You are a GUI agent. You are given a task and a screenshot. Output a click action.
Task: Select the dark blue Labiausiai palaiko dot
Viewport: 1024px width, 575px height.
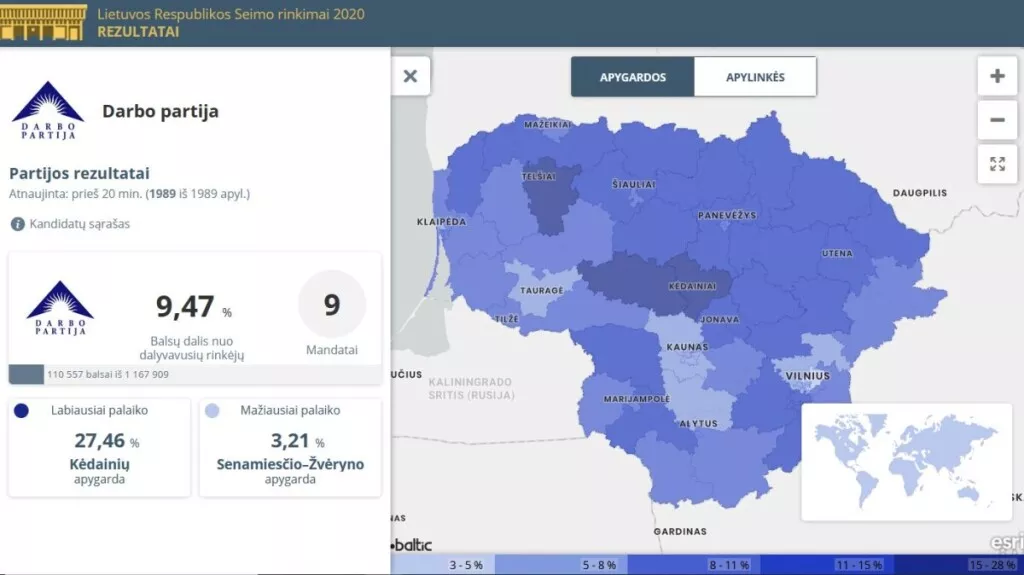click(21, 411)
